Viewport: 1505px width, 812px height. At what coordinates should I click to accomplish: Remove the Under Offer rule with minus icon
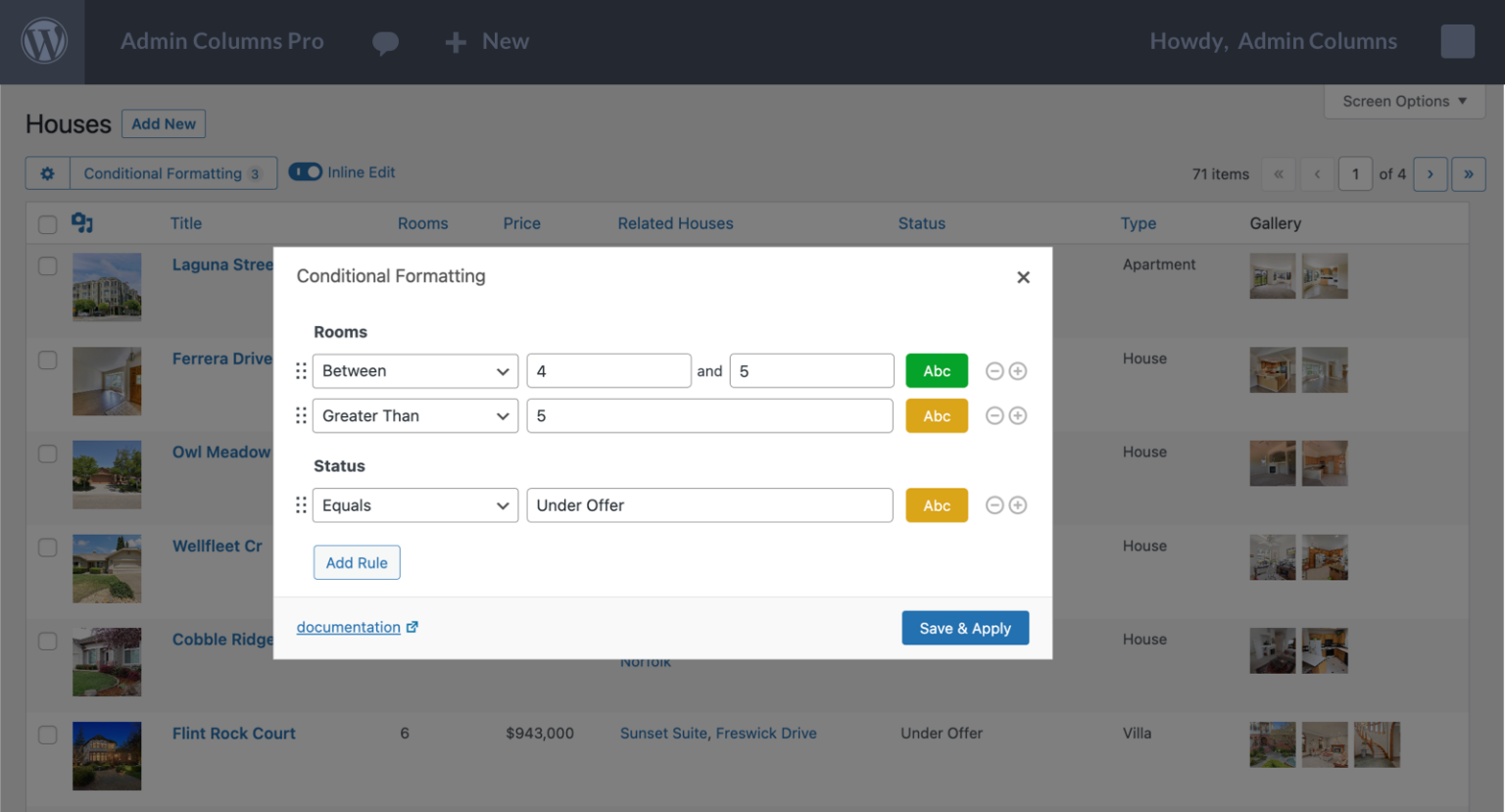coord(995,505)
